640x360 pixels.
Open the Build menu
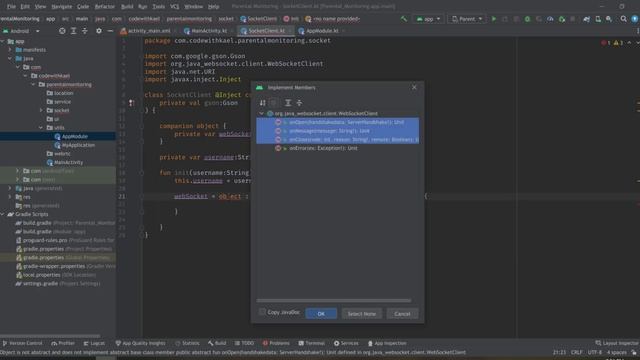tap(127, 7)
